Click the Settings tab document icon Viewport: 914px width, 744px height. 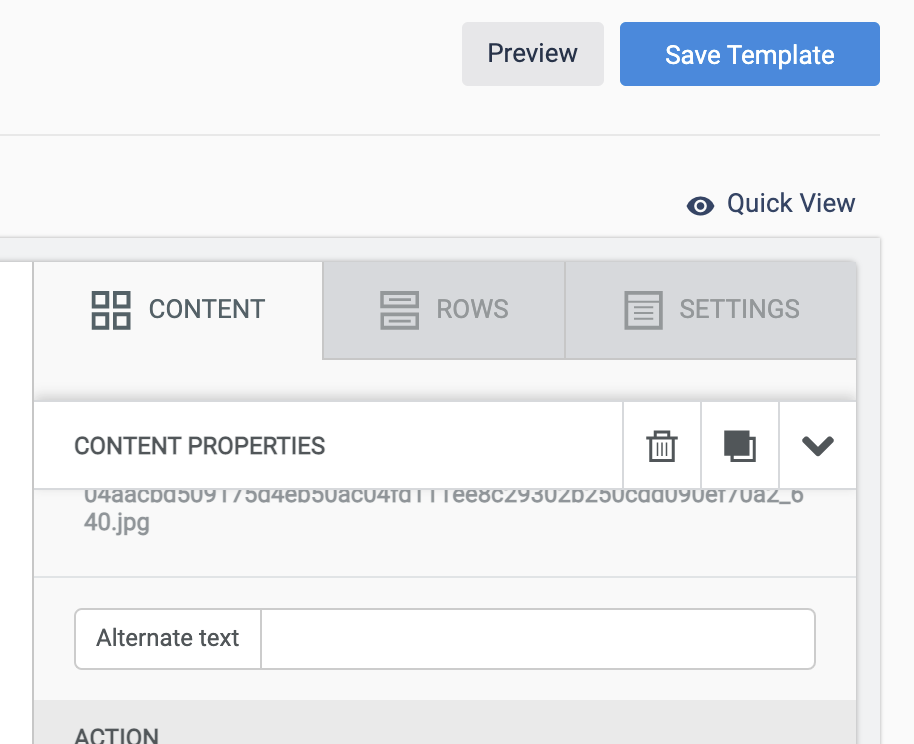[644, 310]
